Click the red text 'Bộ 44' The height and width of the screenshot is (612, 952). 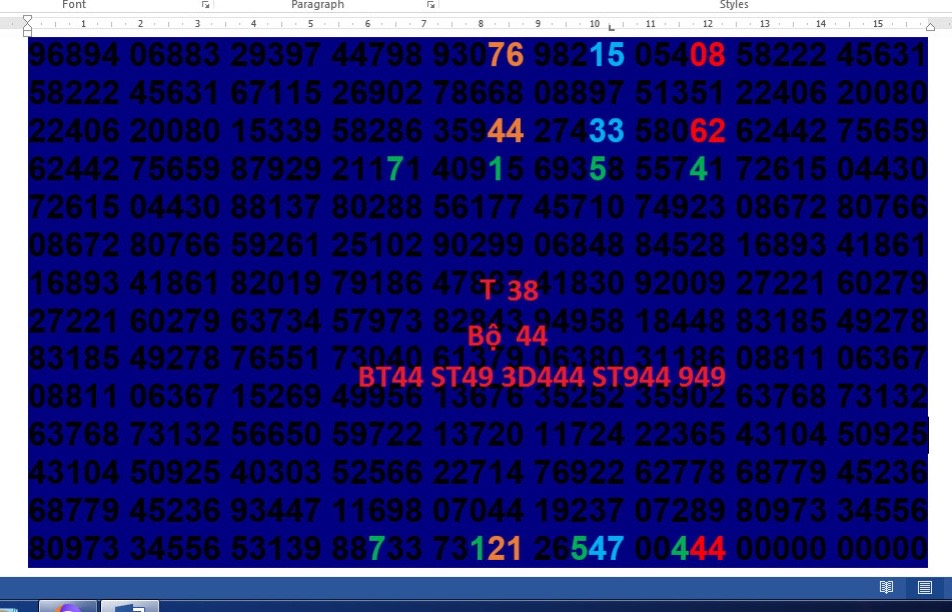click(508, 336)
